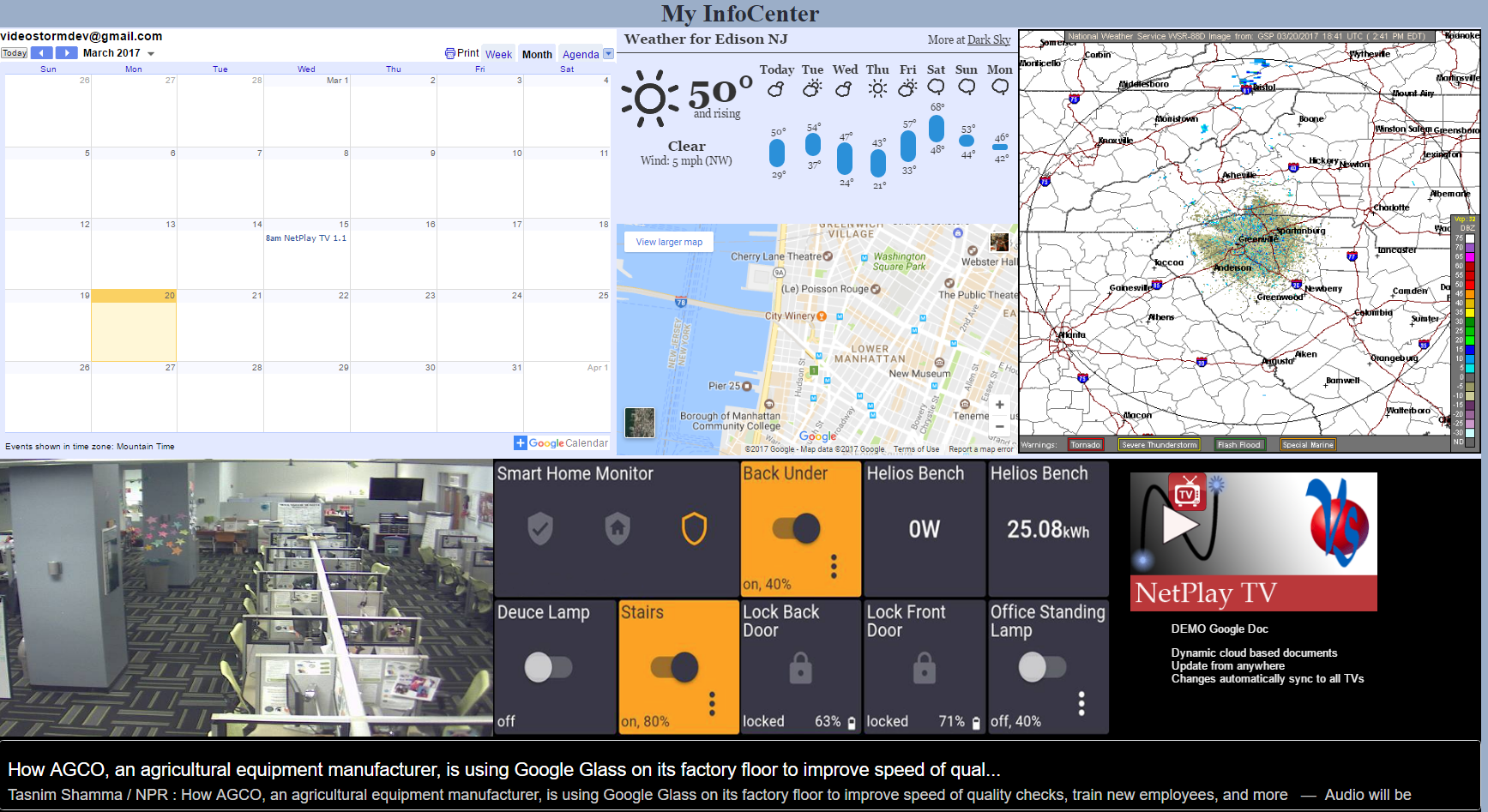Image resolution: width=1488 pixels, height=812 pixels.
Task: Click Lock Back Door battery icon
Action: [x=852, y=723]
